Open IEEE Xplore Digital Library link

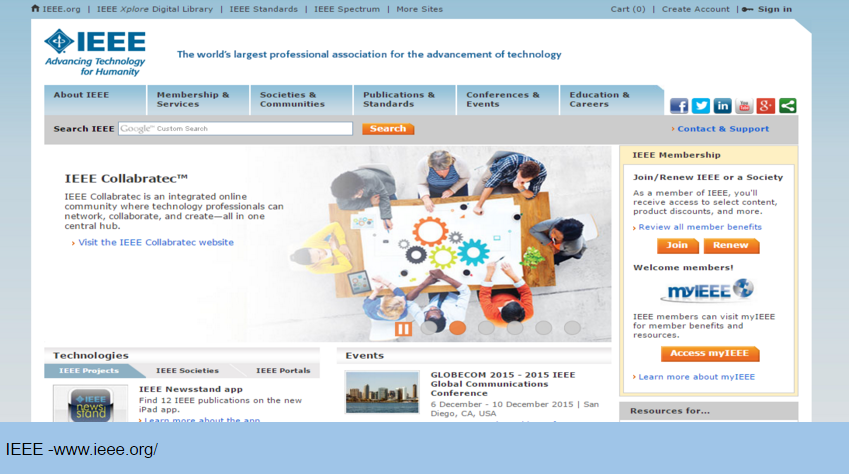(155, 9)
